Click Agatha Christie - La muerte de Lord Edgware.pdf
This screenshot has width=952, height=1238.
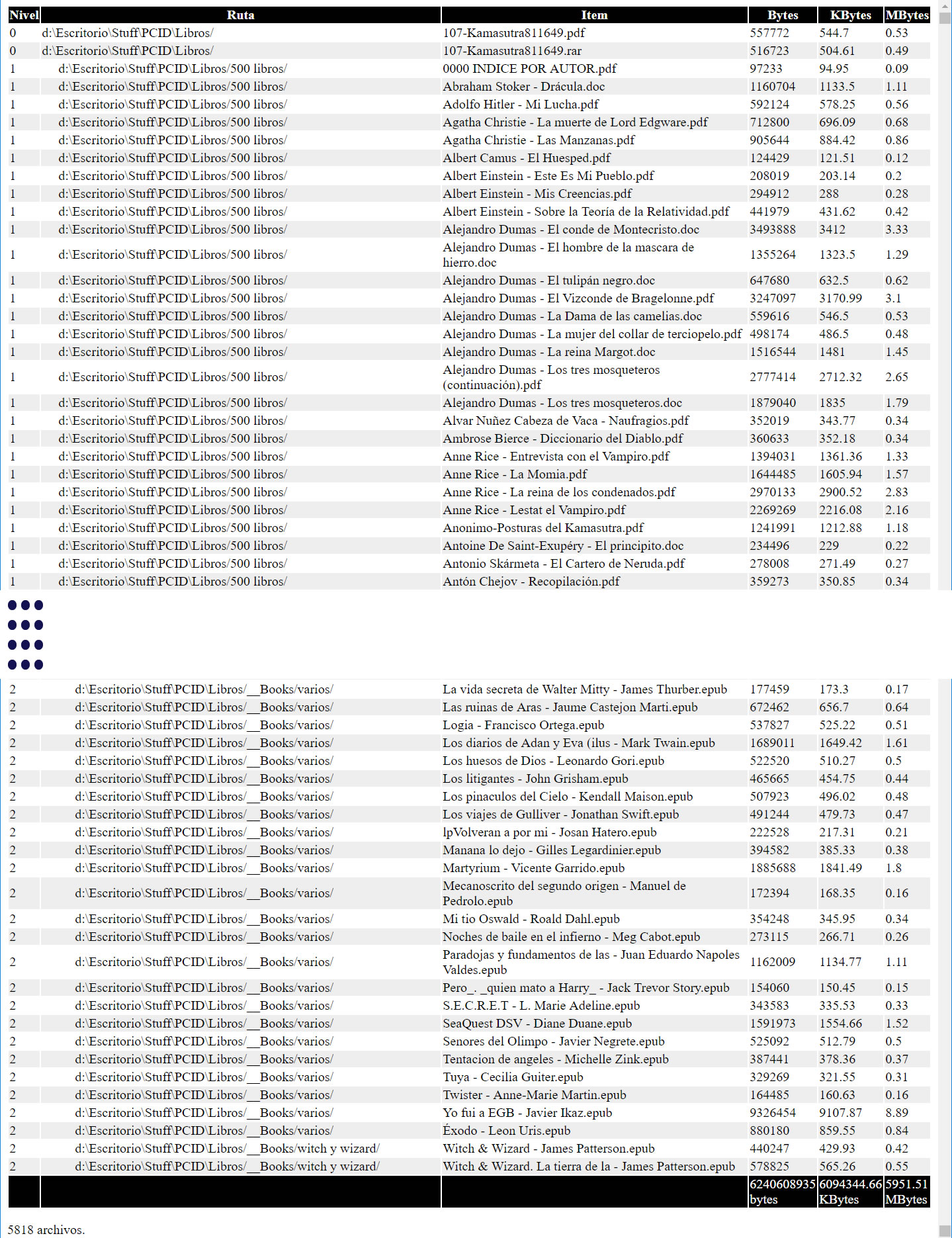[x=576, y=122]
